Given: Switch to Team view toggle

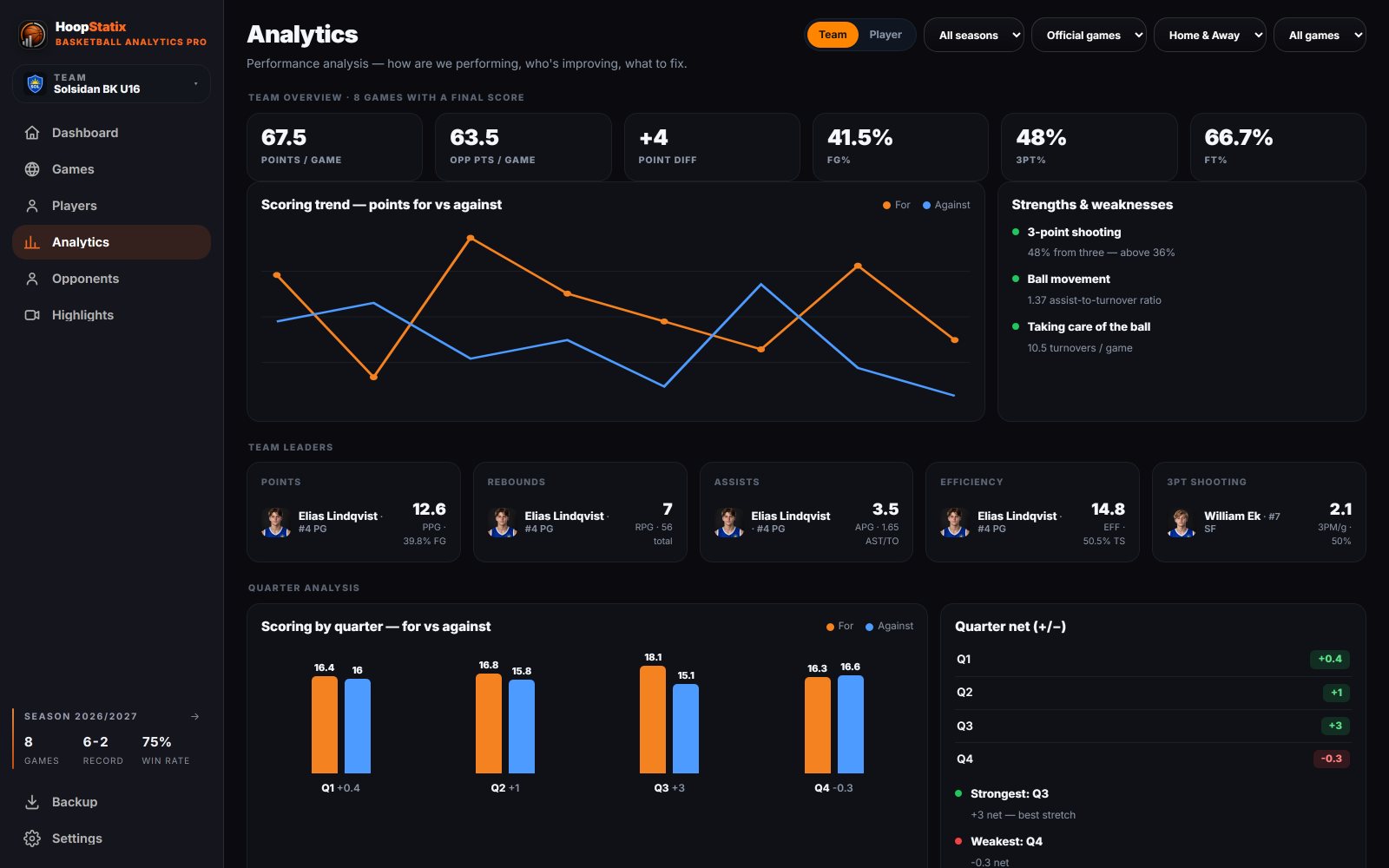Looking at the screenshot, I should coord(833,35).
